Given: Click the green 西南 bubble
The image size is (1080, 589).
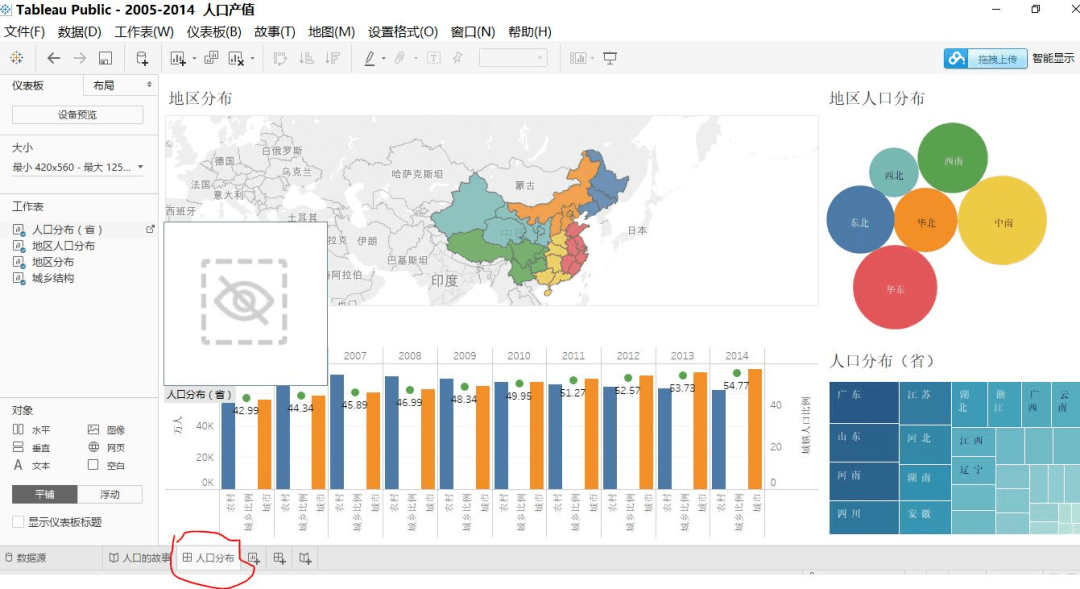Looking at the screenshot, I should click(x=953, y=158).
